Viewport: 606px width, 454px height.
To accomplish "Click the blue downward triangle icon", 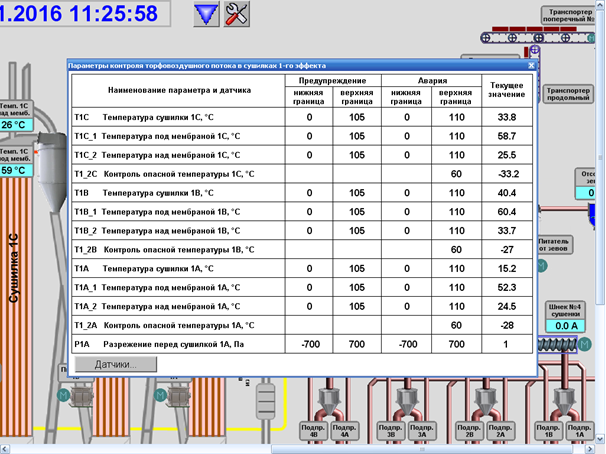I will pyautogui.click(x=207, y=13).
